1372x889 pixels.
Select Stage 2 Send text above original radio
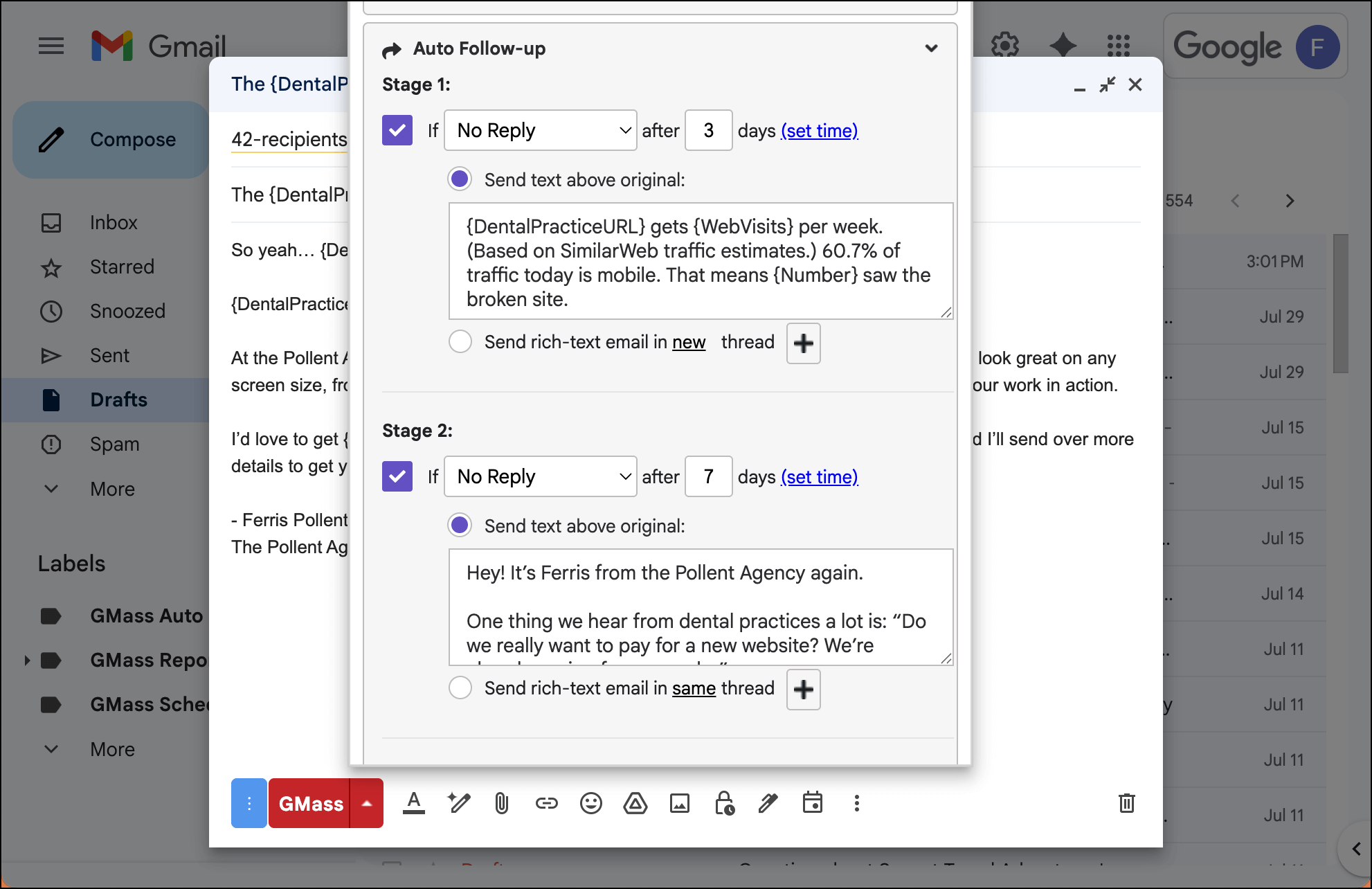[460, 526]
